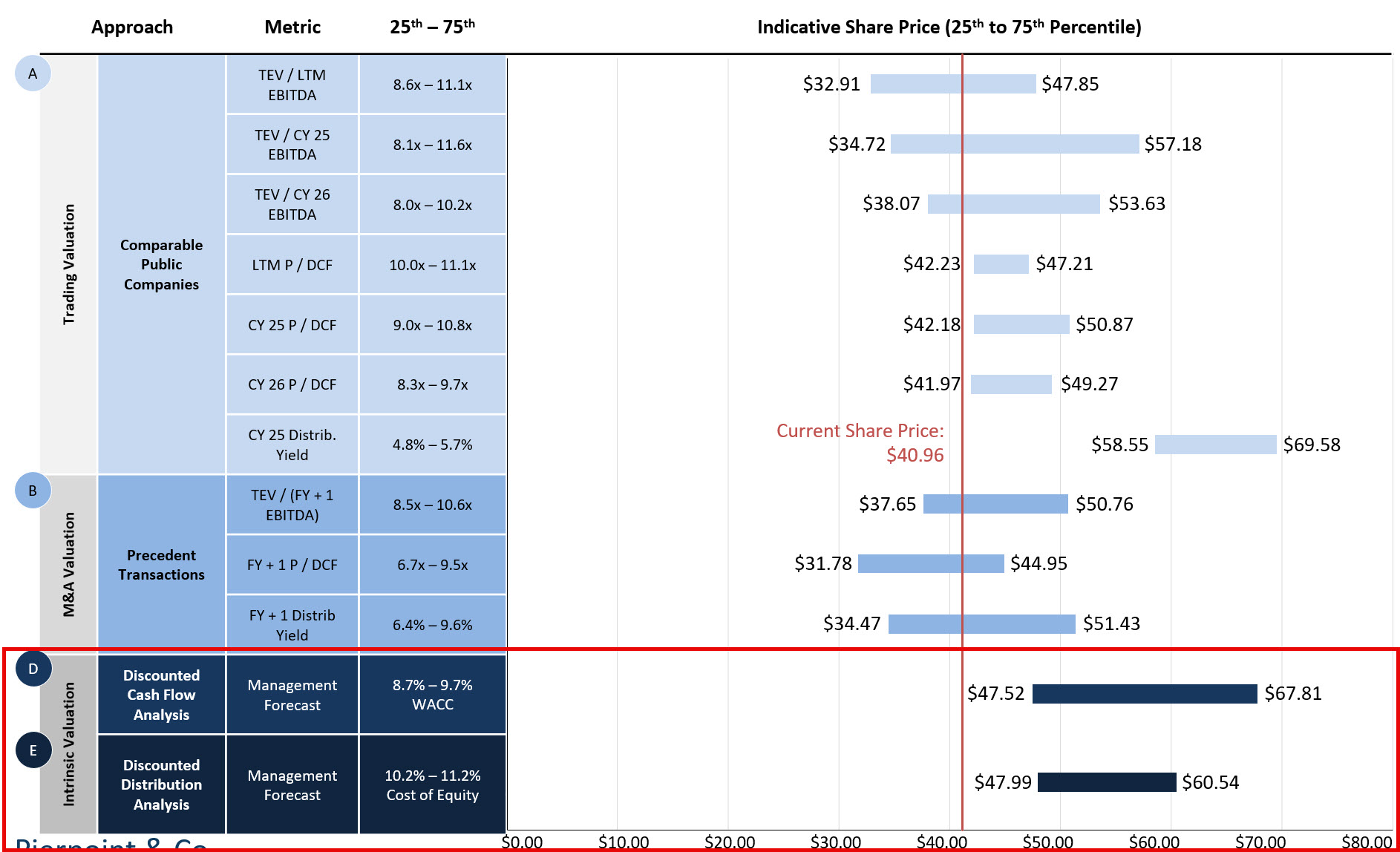Screen dimensions: 1400x852
Task: Select the FY + 1 P / DCF cell
Action: [x=292, y=565]
